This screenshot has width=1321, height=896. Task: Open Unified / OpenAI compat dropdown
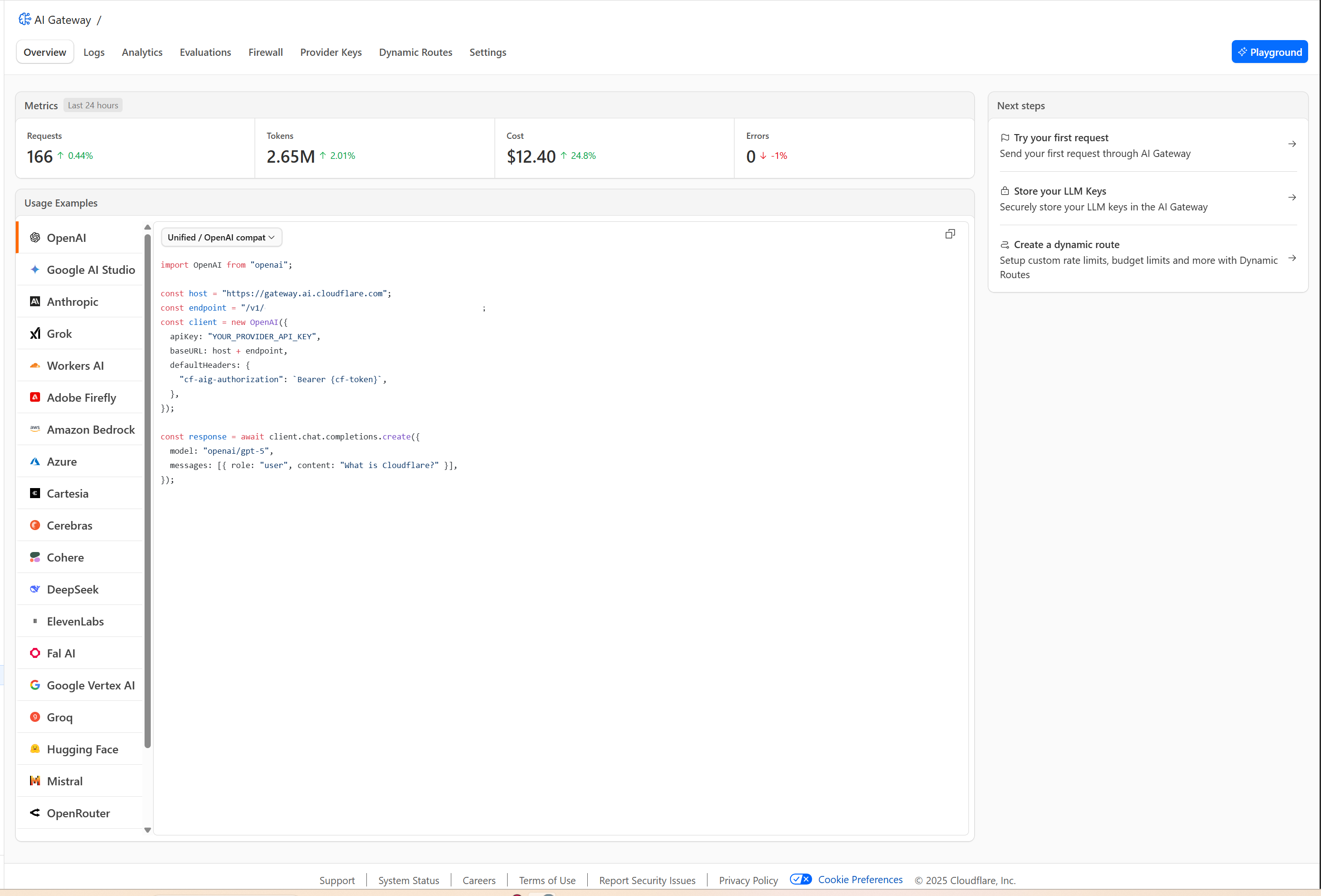[221, 238]
